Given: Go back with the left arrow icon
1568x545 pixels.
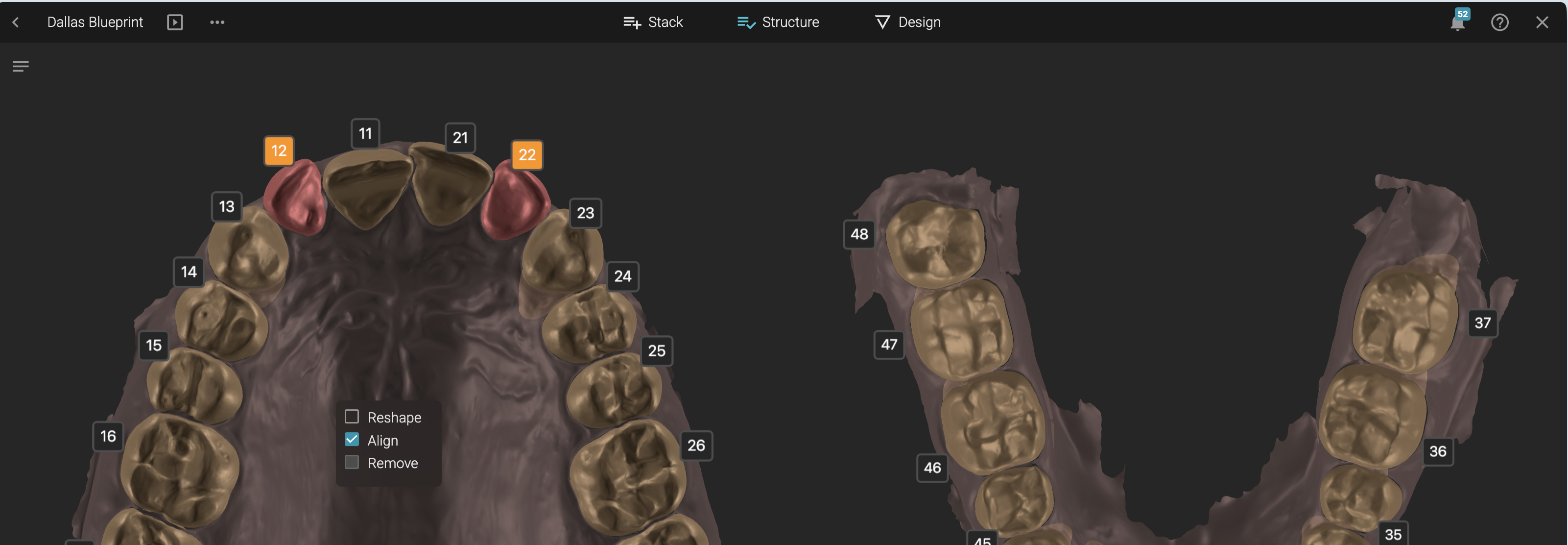Looking at the screenshot, I should click(16, 23).
